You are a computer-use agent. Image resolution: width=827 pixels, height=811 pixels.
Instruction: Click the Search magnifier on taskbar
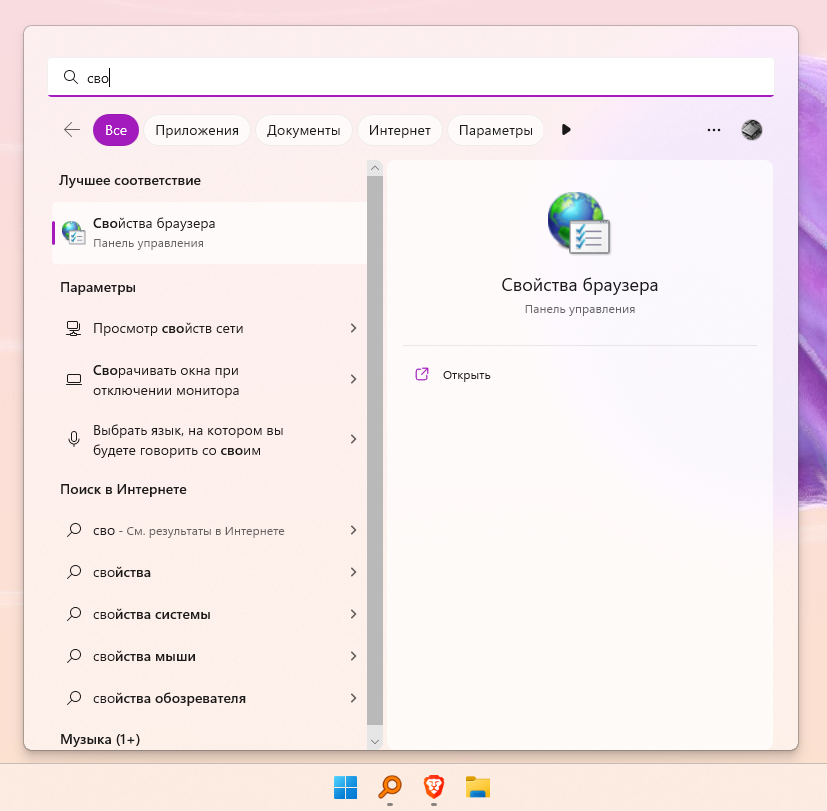tap(390, 787)
